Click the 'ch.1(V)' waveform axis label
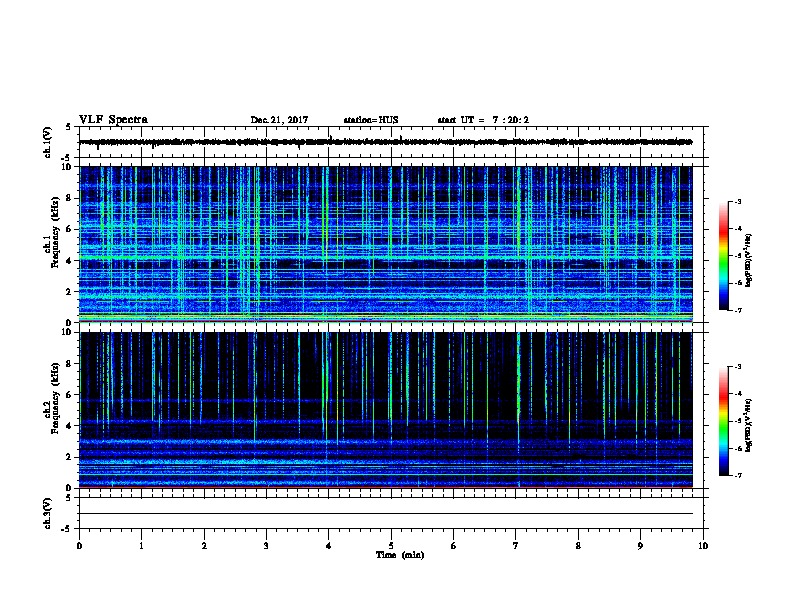This screenshot has width=792, height=612. coord(47,142)
